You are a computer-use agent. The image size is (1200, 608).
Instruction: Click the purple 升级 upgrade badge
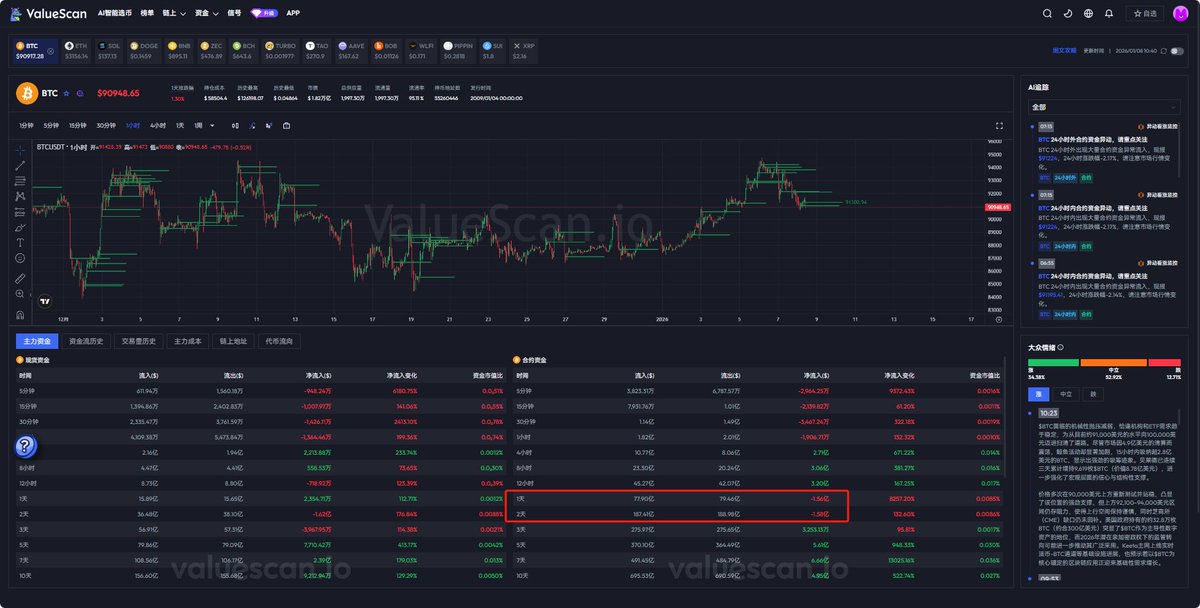click(x=264, y=13)
